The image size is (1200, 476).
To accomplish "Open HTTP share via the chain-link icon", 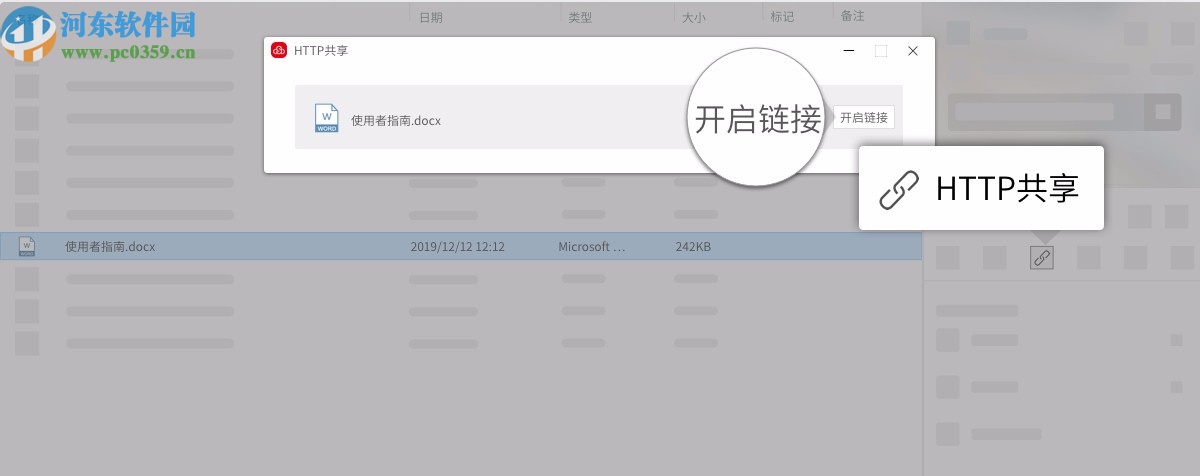I will pos(1042,258).
